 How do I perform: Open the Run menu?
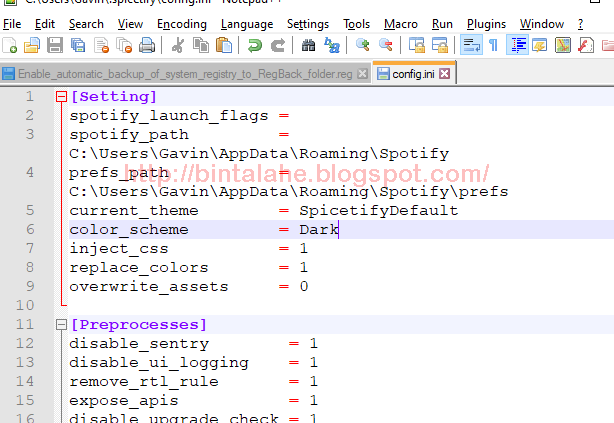(x=442, y=24)
